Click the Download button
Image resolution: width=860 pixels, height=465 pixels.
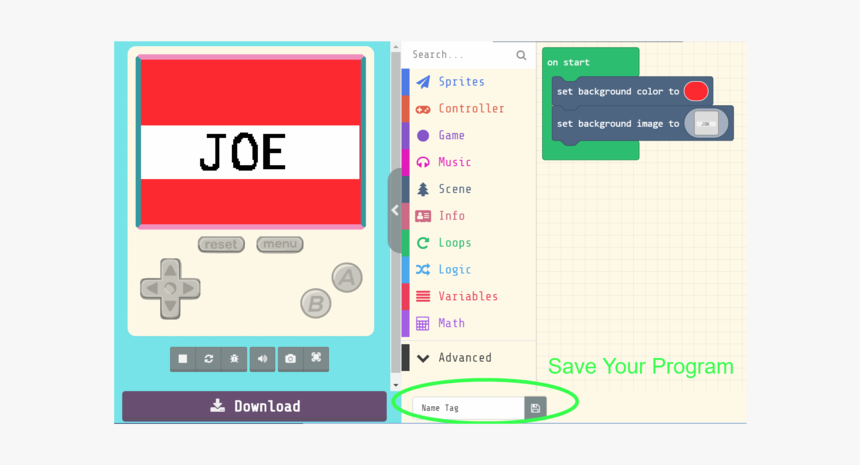[x=254, y=406]
